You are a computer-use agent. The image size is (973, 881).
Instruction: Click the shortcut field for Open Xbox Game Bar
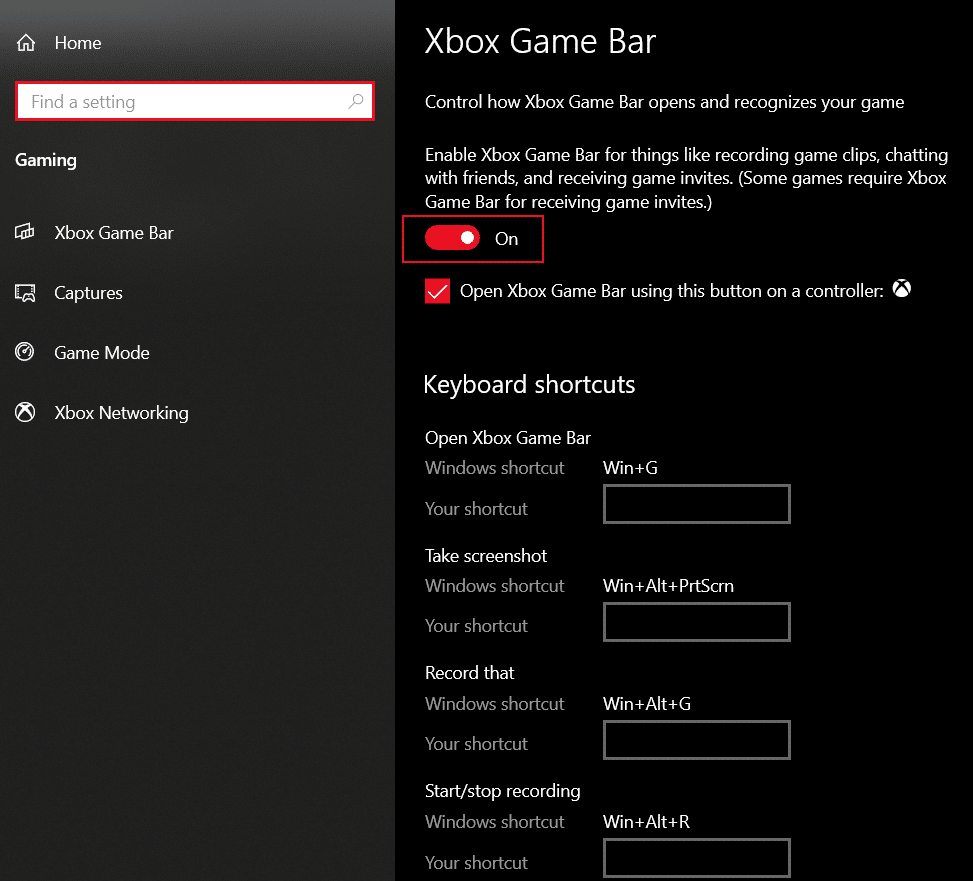pyautogui.click(x=696, y=504)
